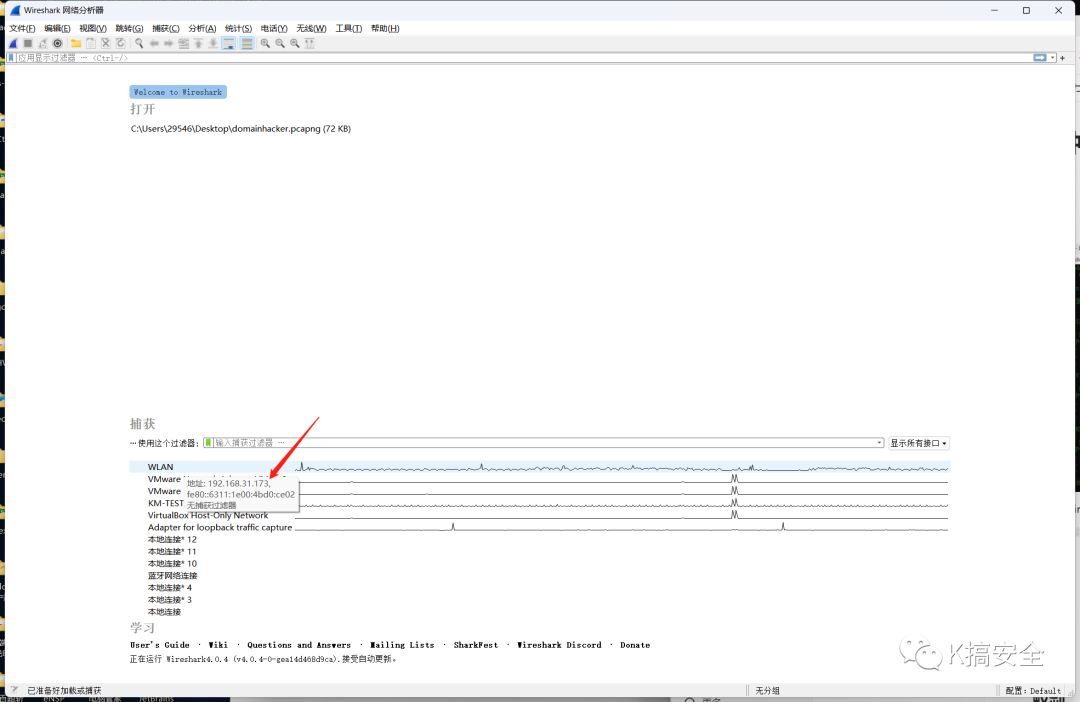Click the close capture file icon
This screenshot has width=1080, height=702.
pyautogui.click(x=105, y=43)
